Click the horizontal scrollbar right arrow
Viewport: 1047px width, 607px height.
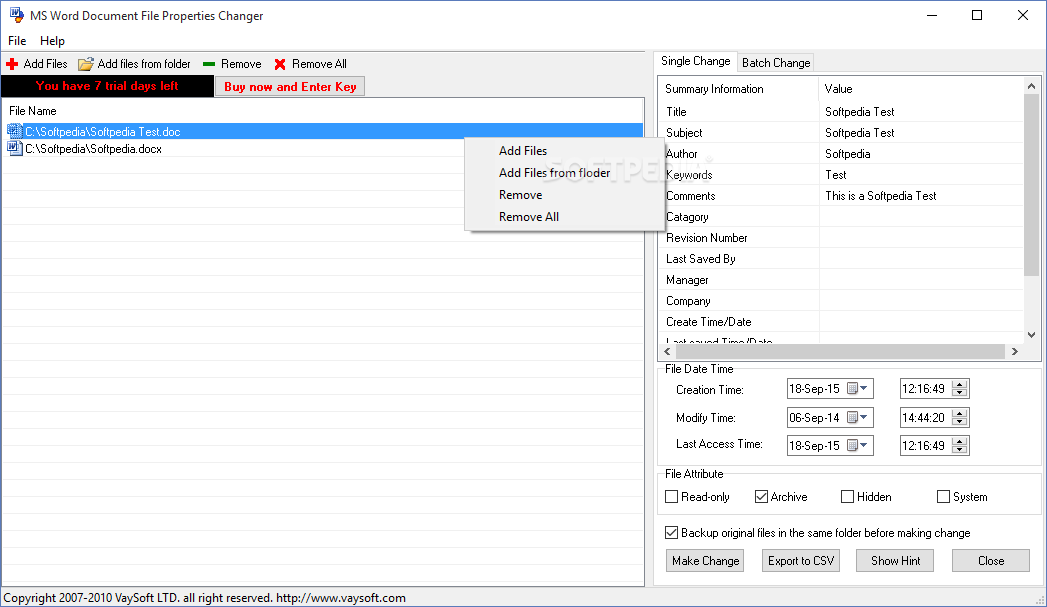[x=1014, y=351]
